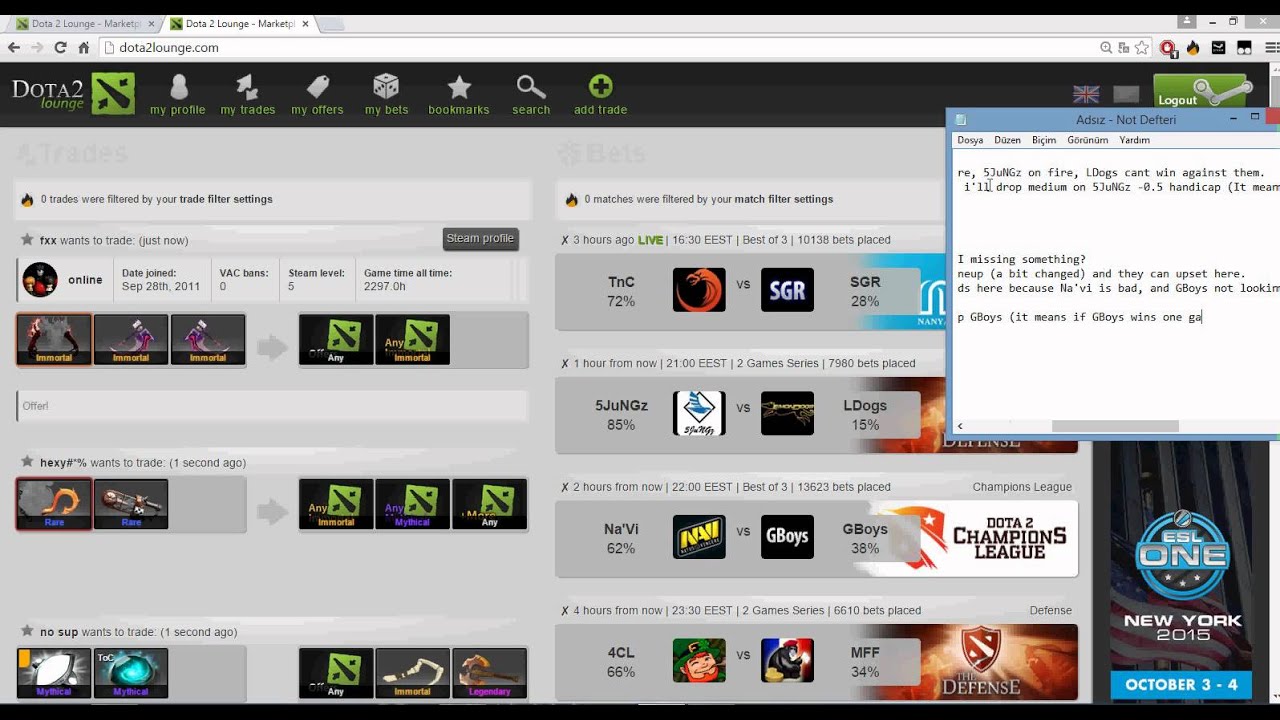This screenshot has height=720, width=1280.
Task: Click SGR team logo
Action: (x=787, y=290)
